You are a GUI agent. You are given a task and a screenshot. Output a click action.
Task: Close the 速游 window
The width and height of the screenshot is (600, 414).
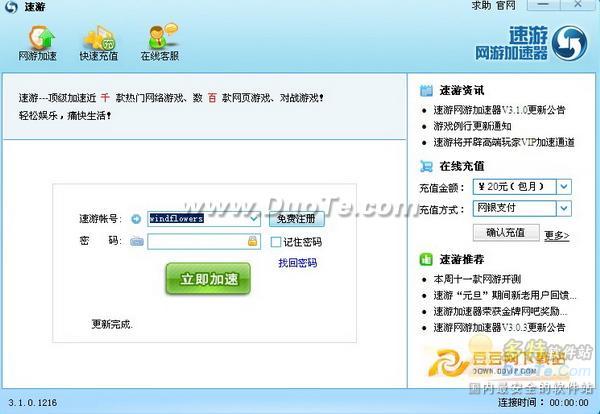(578, 5)
